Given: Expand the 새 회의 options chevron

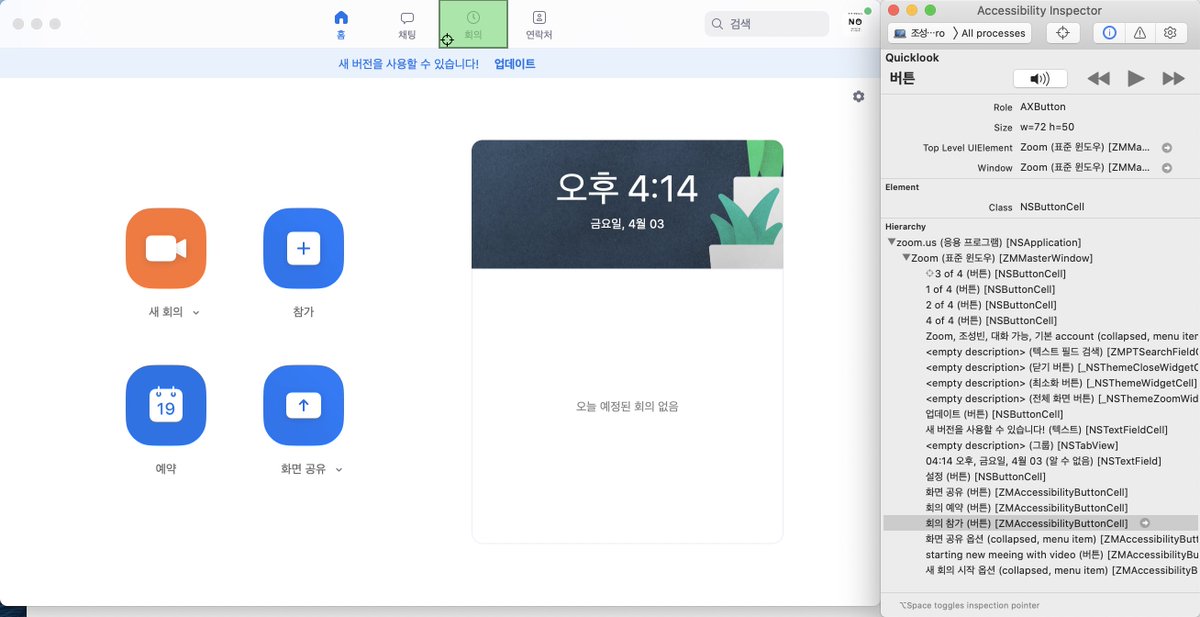Looking at the screenshot, I should (196, 313).
